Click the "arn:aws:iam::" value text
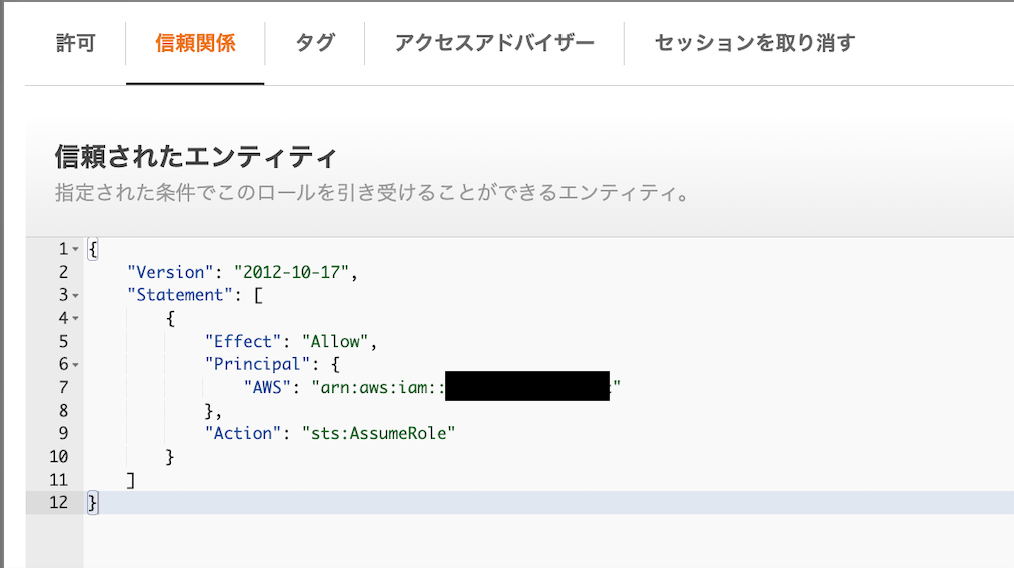This screenshot has height=568, width=1014. point(378,388)
